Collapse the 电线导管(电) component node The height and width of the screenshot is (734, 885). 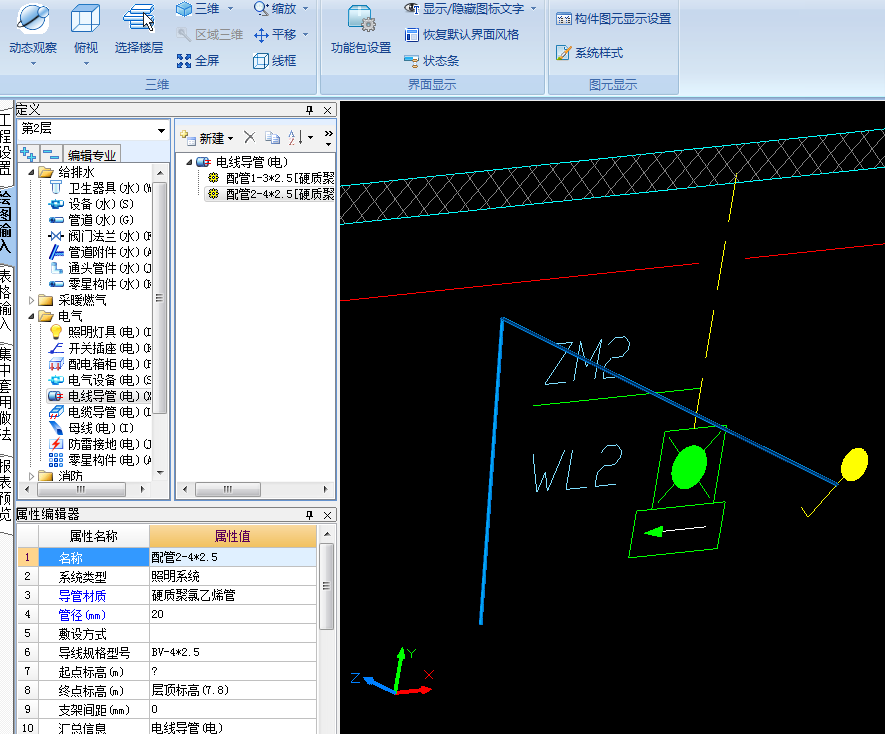(189, 163)
